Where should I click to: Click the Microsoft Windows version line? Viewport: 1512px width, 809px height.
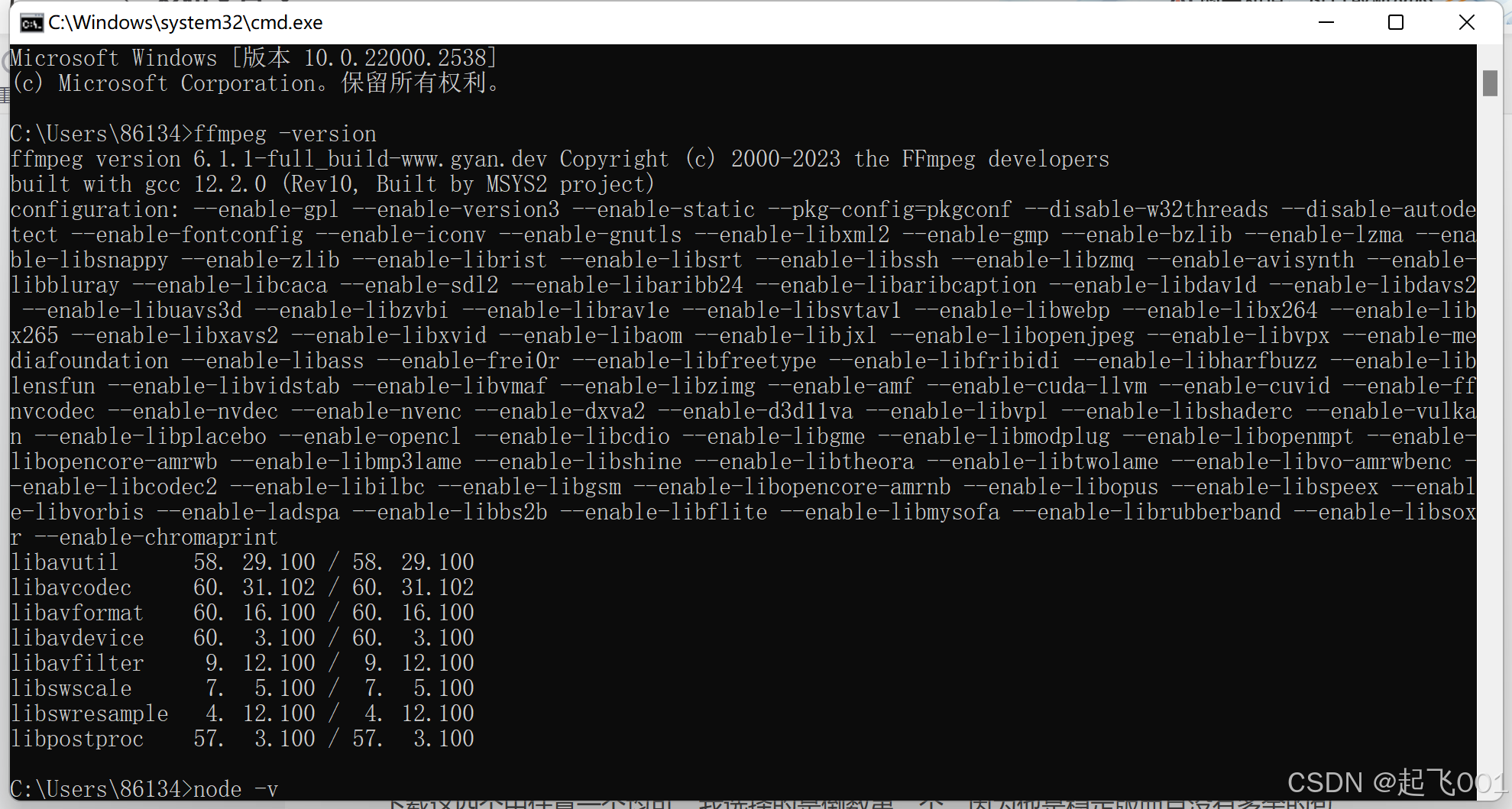pyautogui.click(x=254, y=58)
